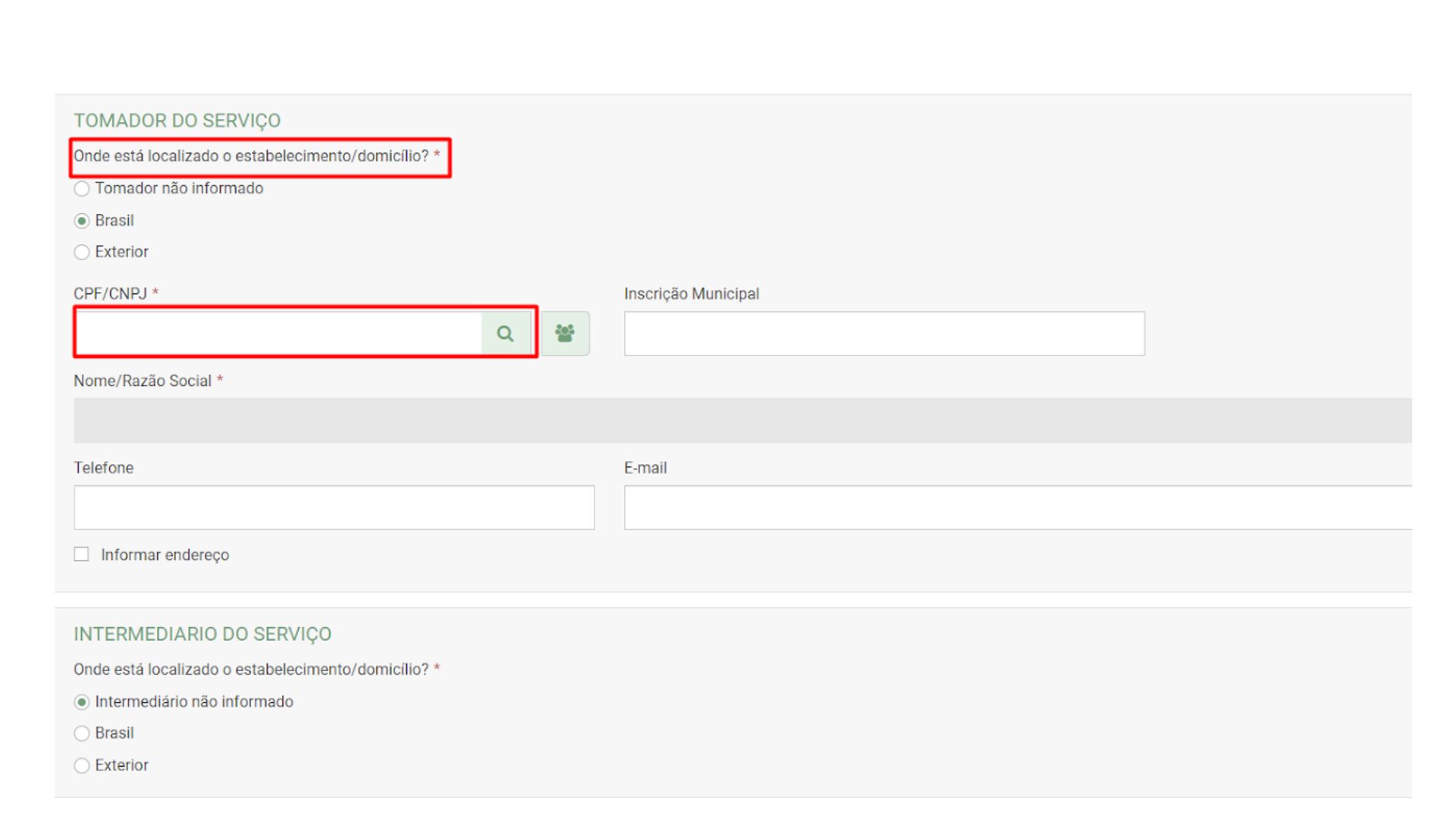The image size is (1456, 819).
Task: Click into the CPF/CNPJ input field
Action: coord(279,334)
